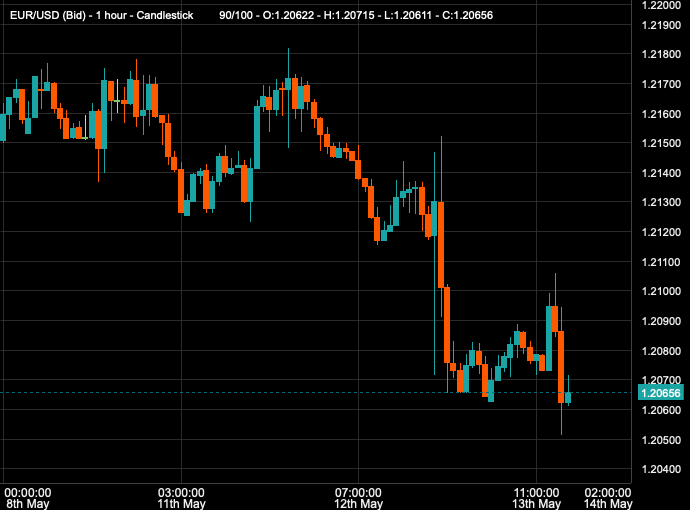Click the 1.20800 price axis label
The height and width of the screenshot is (510, 690).
click(x=661, y=351)
